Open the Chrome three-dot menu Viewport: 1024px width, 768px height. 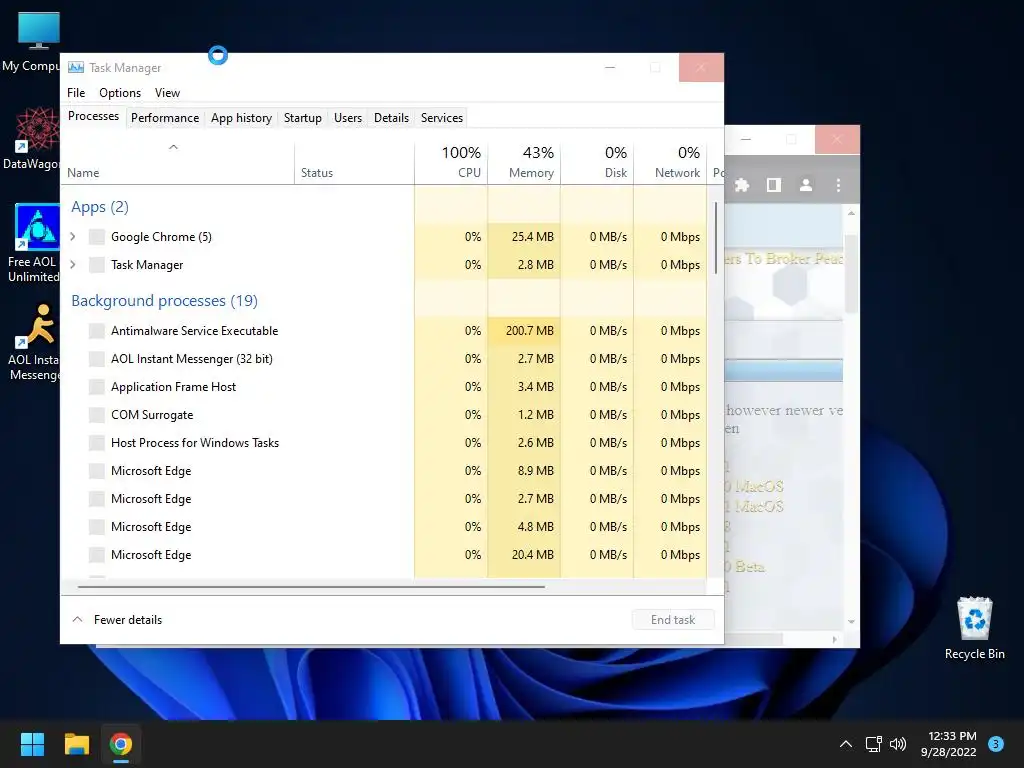point(838,185)
